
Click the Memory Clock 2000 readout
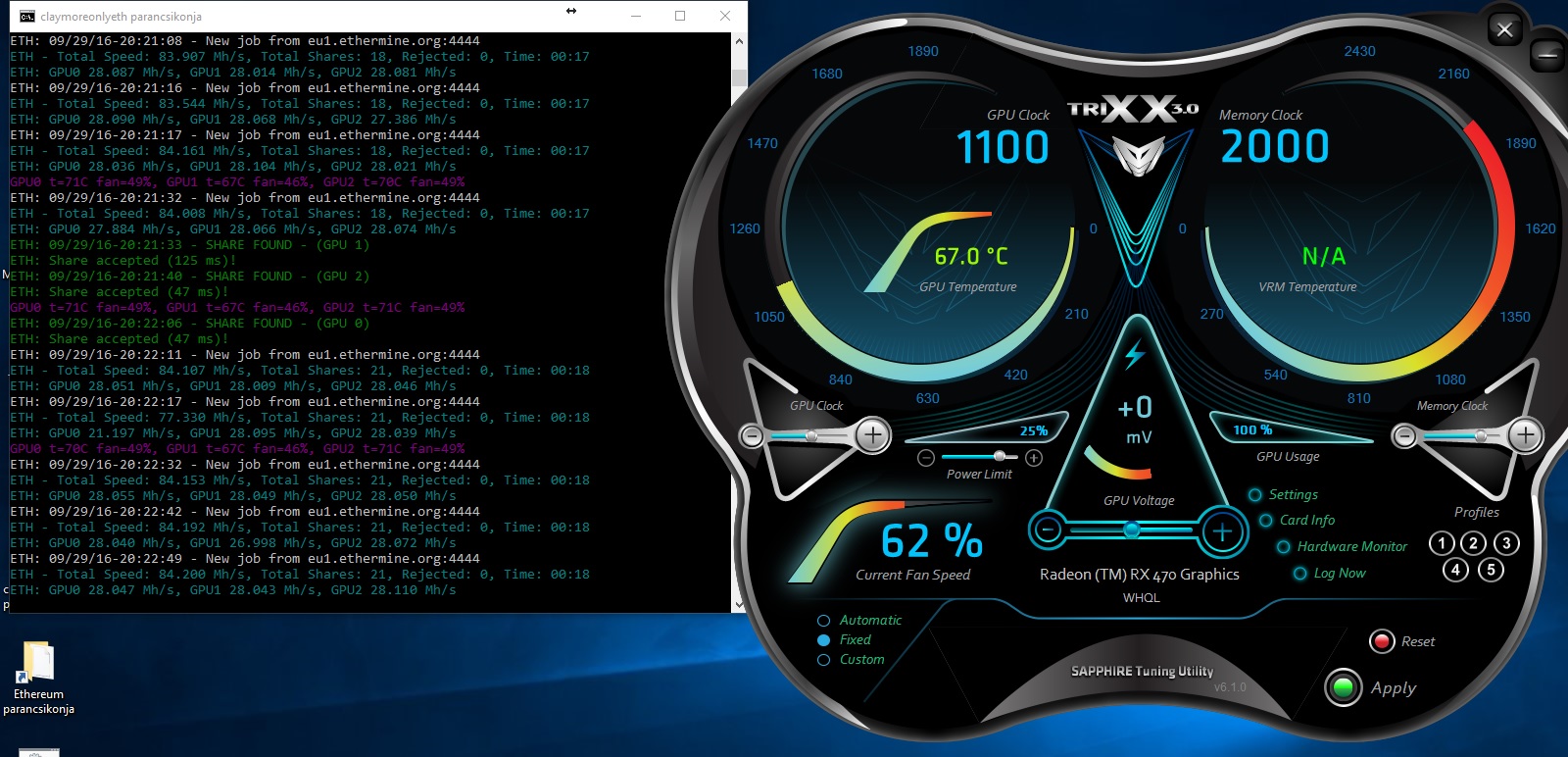pos(1275,147)
